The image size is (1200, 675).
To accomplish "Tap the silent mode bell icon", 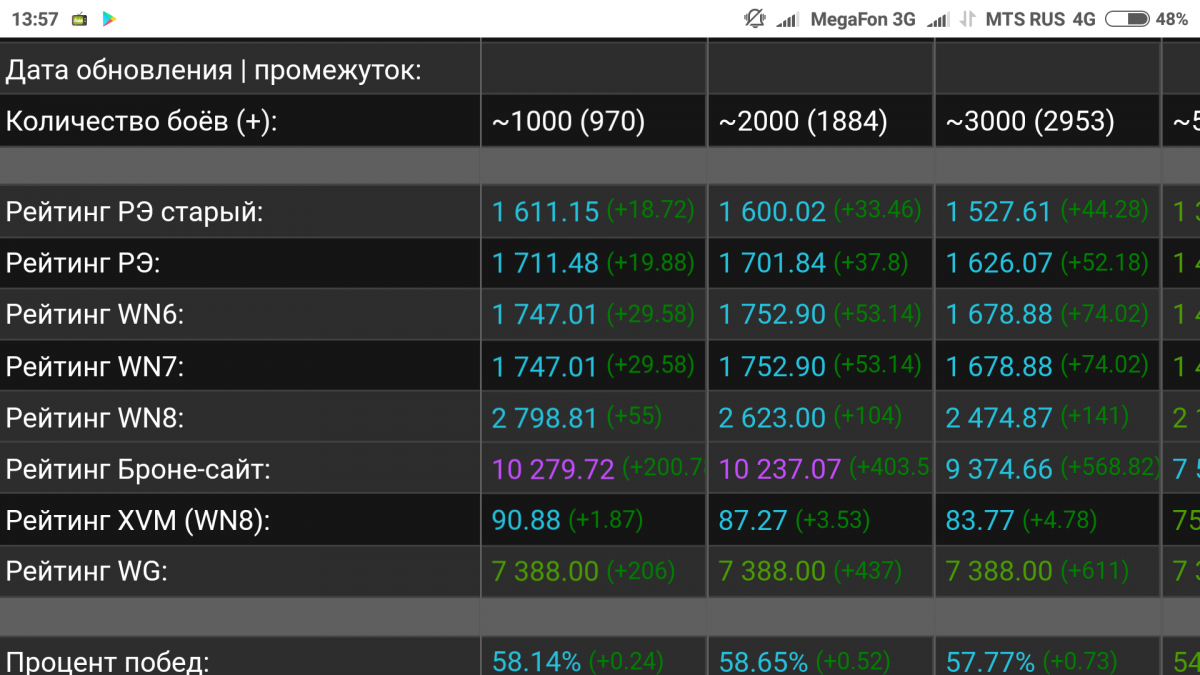I will click(x=756, y=18).
